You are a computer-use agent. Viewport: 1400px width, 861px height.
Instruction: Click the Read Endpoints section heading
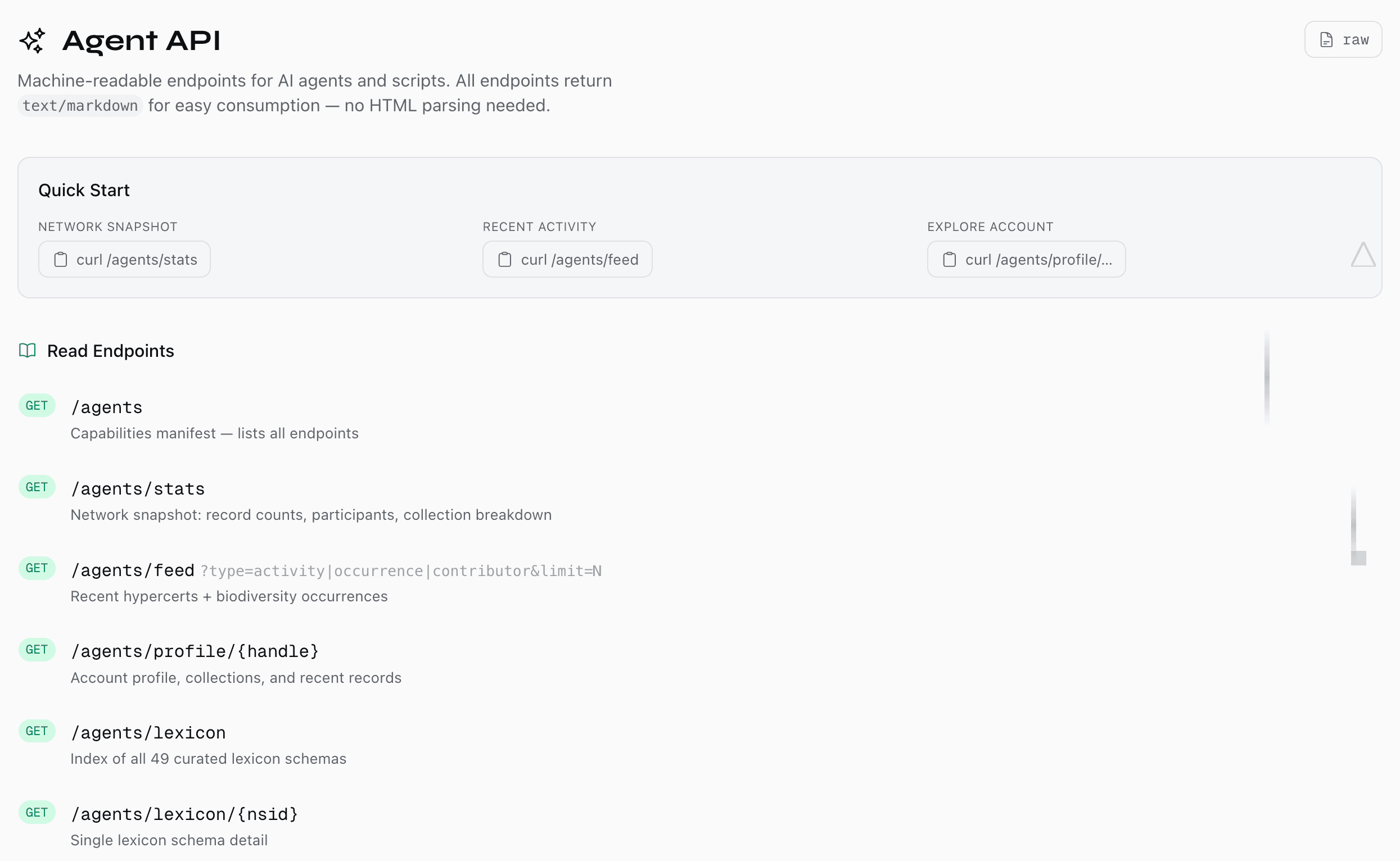(111, 351)
